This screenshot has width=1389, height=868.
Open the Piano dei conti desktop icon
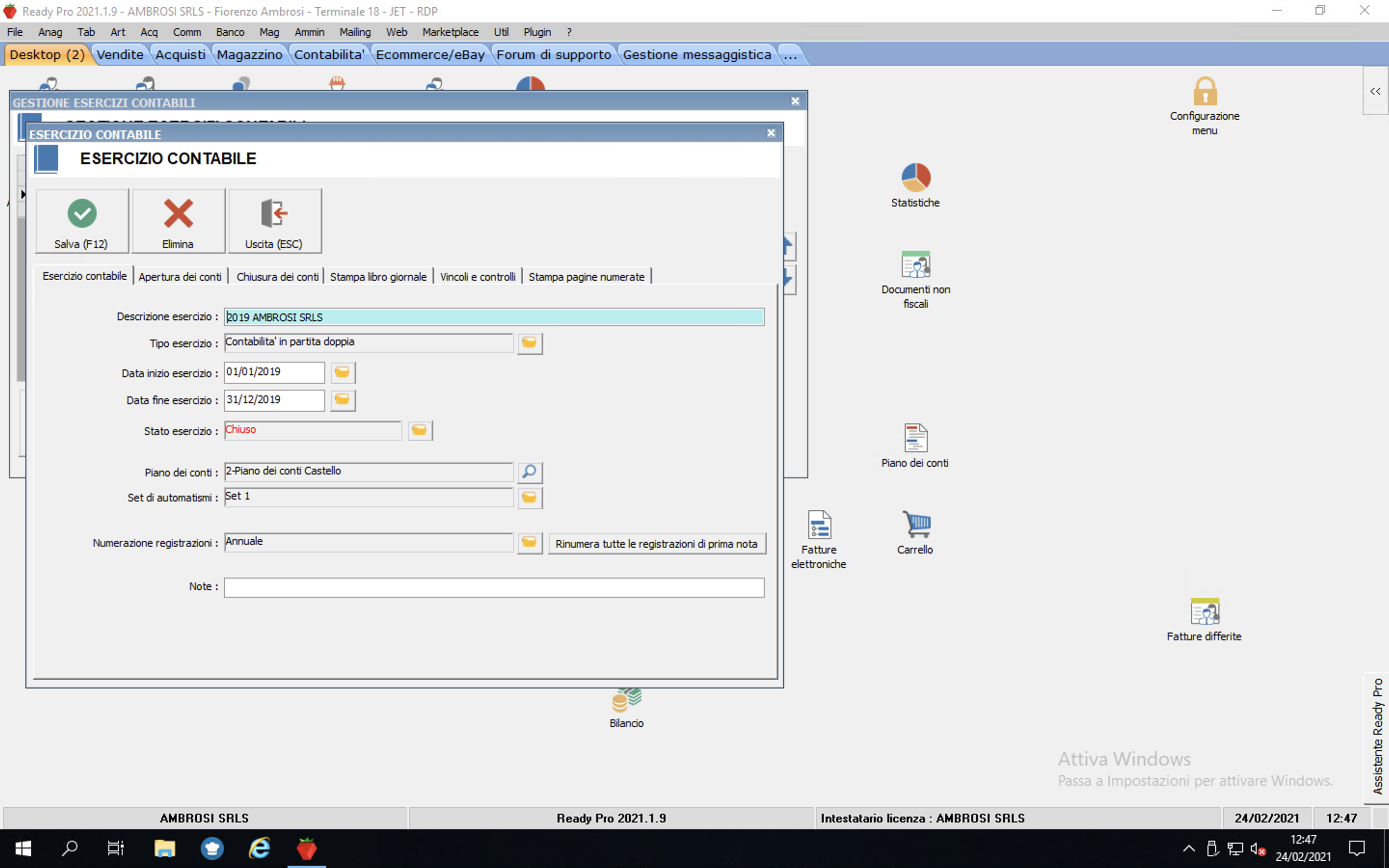[x=915, y=446]
